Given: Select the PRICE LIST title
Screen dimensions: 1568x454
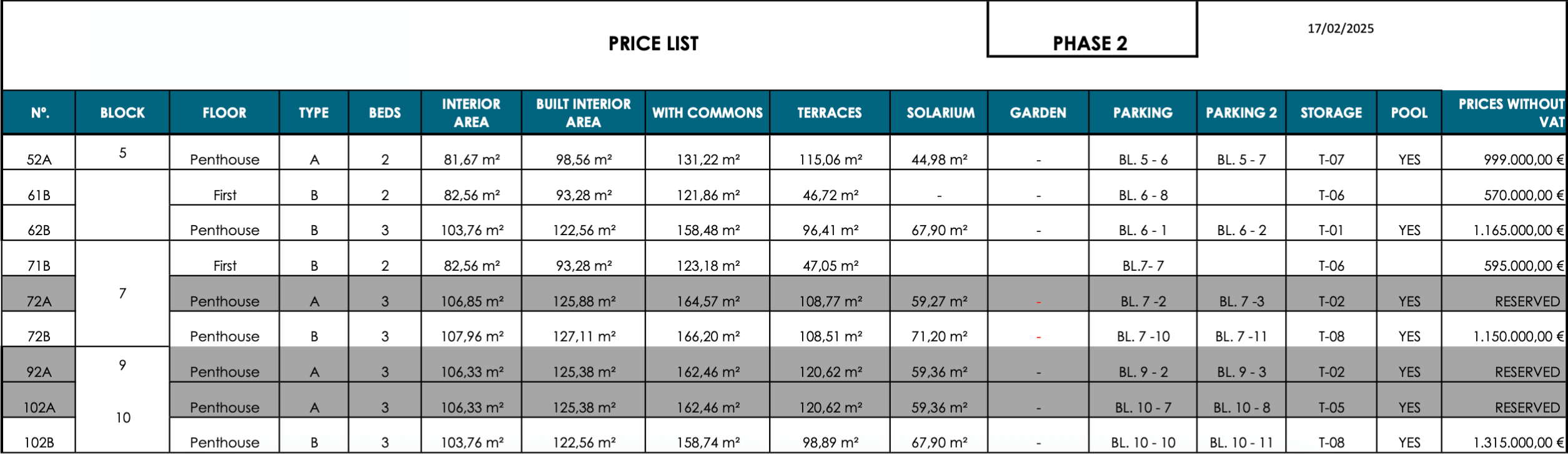Looking at the screenshot, I should click(x=653, y=44).
